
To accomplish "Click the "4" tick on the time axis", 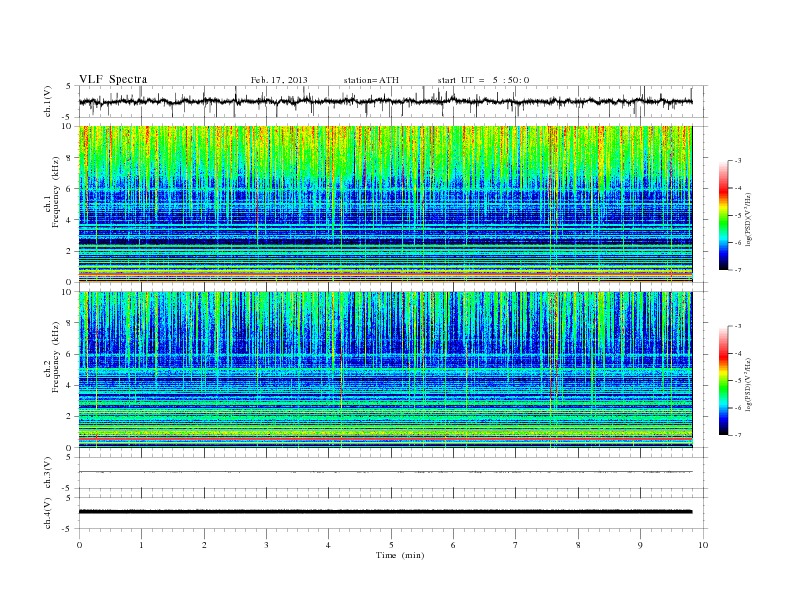I will (x=328, y=545).
